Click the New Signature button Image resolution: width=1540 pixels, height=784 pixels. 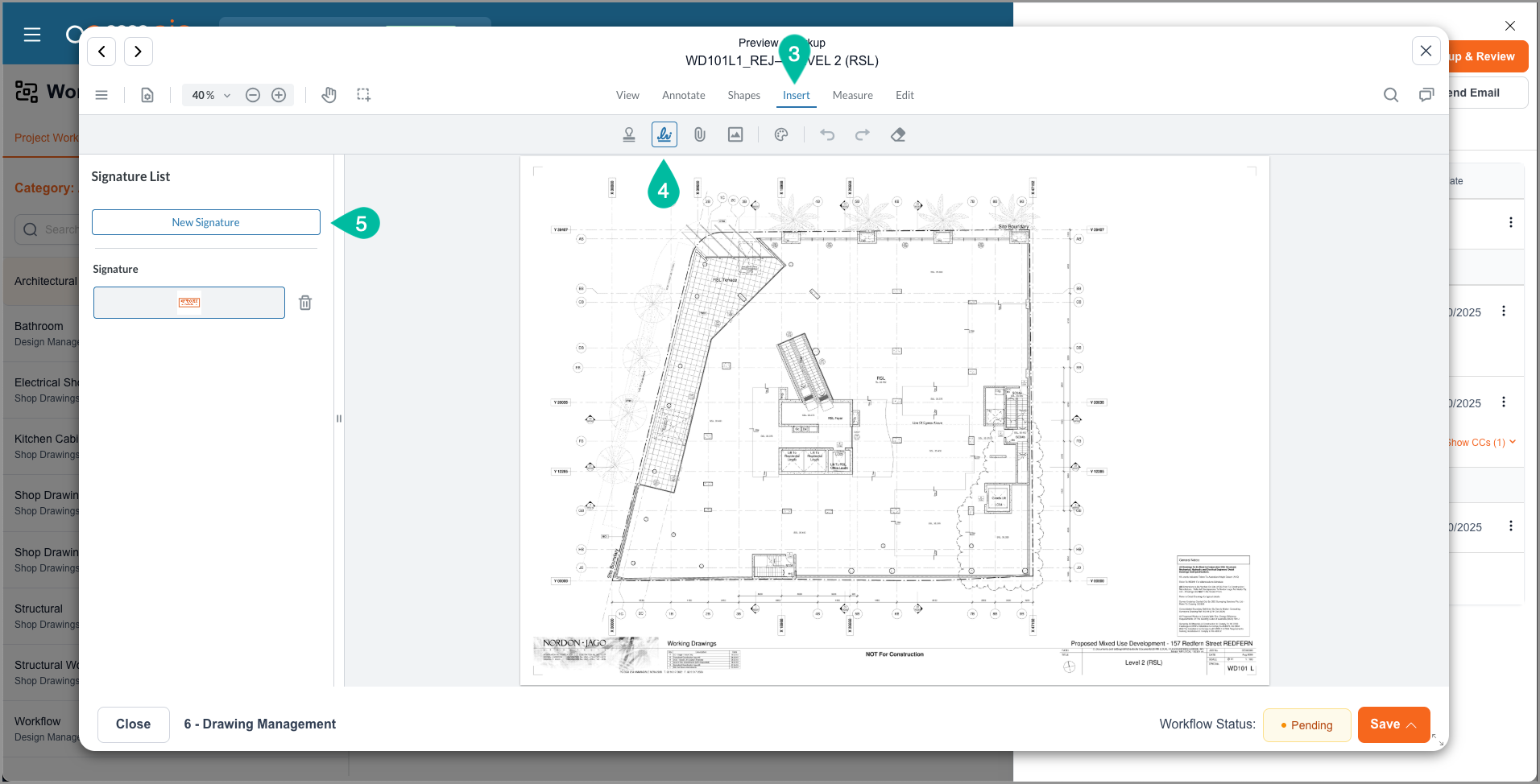pyautogui.click(x=206, y=223)
